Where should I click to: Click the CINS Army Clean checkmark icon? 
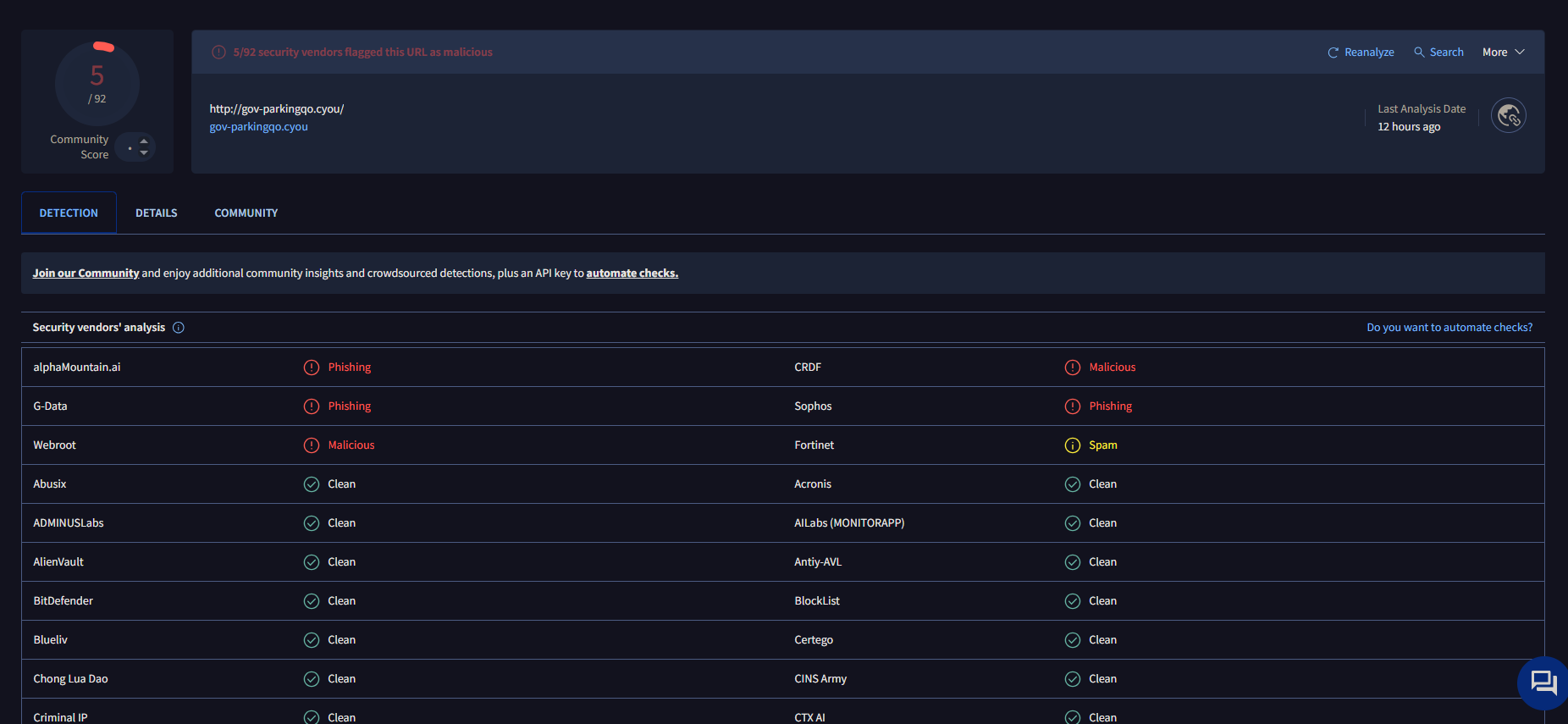(x=1073, y=679)
